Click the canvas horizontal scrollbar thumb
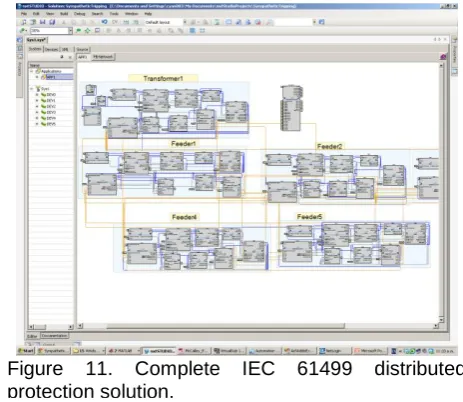The image size is (463, 402). (x=225, y=326)
